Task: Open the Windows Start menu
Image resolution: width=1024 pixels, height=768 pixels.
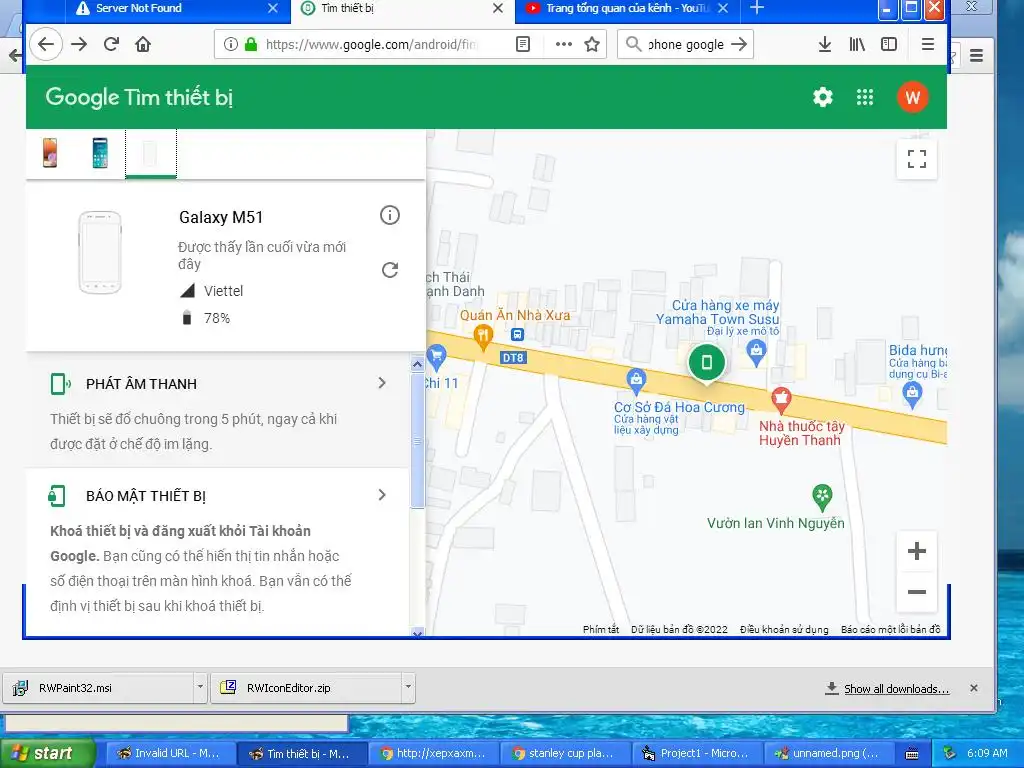Action: 47,753
